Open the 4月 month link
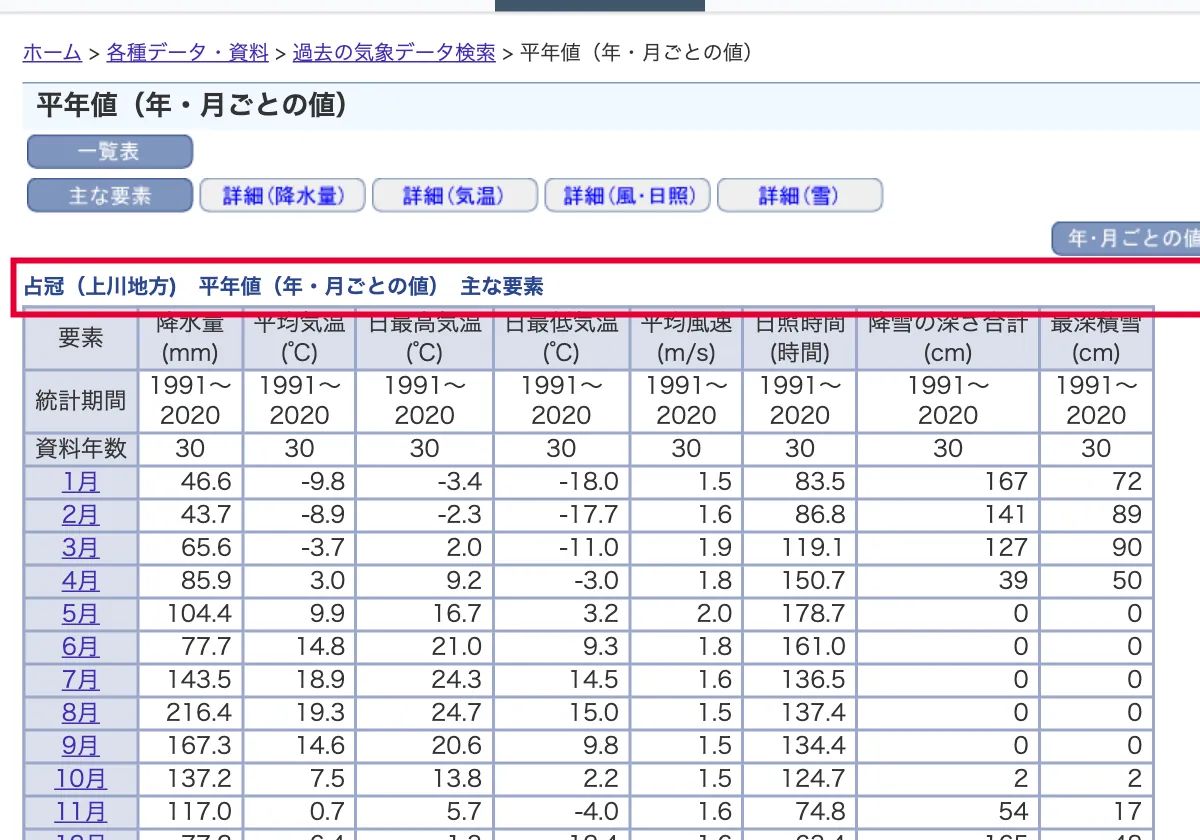Image resolution: width=1200 pixels, height=840 pixels. (x=81, y=581)
